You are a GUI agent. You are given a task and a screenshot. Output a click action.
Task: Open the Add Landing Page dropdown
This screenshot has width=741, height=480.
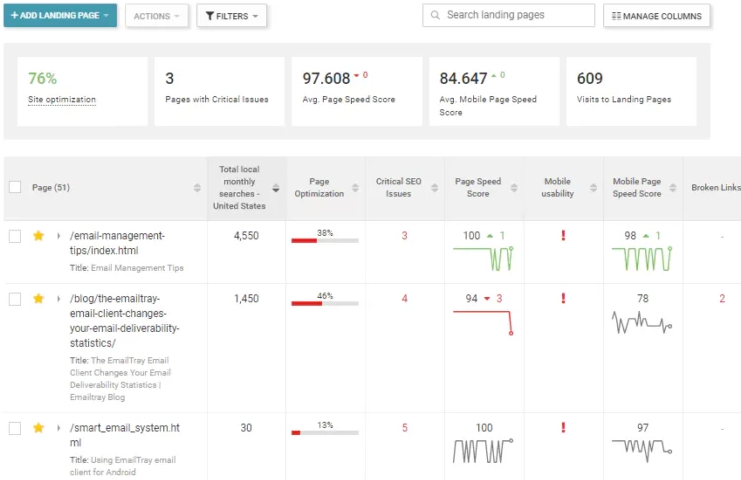click(x=60, y=16)
